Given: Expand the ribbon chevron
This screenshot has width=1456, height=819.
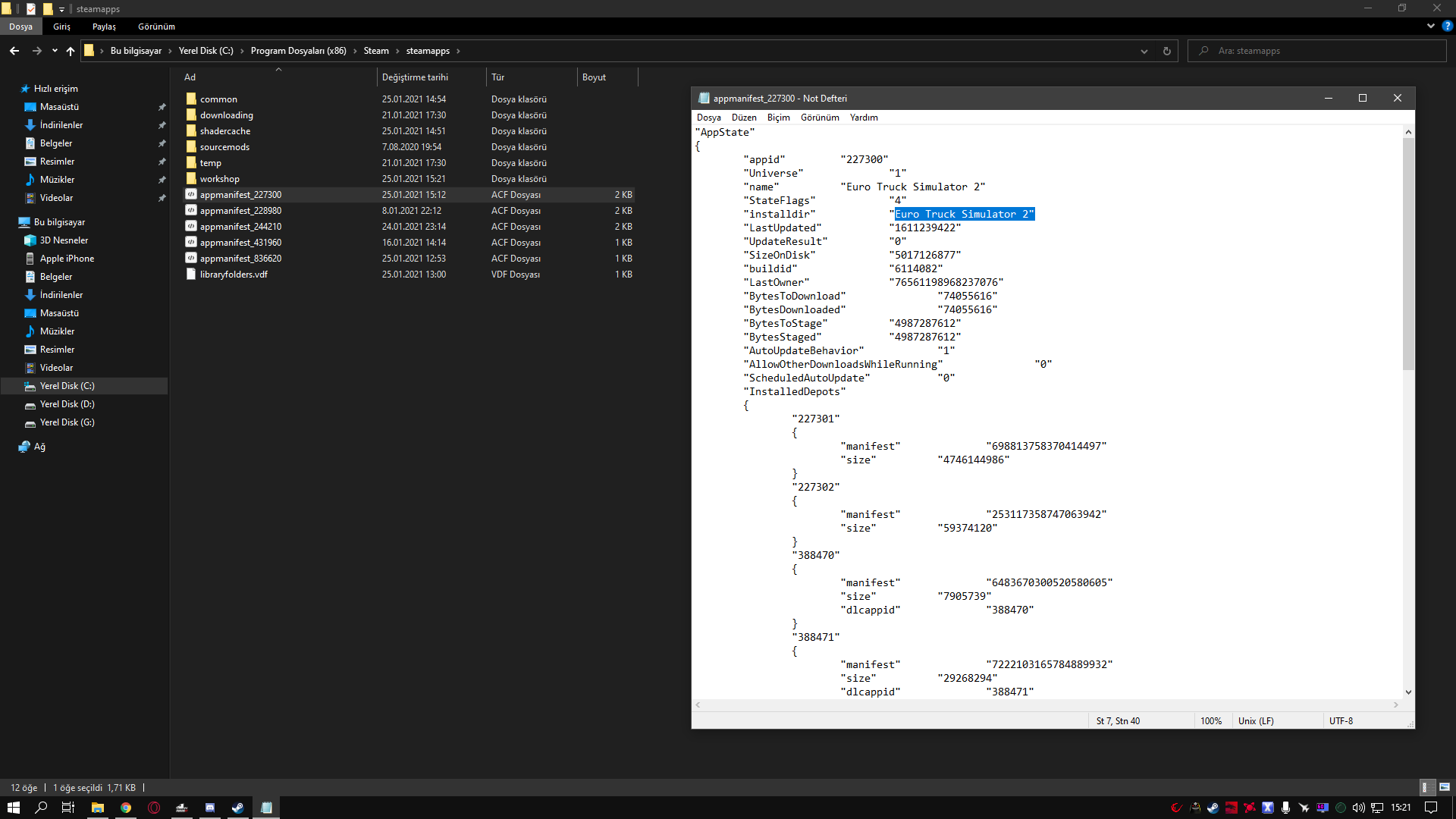Looking at the screenshot, I should tap(1430, 26).
